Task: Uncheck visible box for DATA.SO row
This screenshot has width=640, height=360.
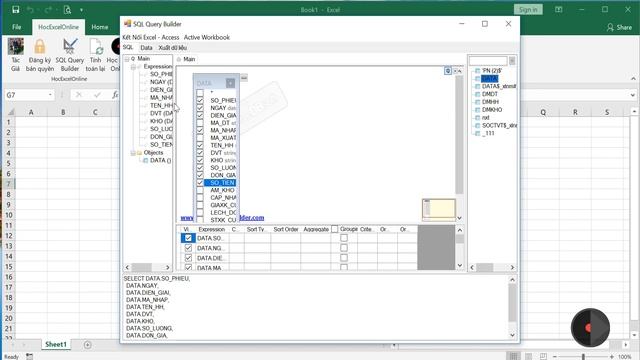Action: point(188,238)
